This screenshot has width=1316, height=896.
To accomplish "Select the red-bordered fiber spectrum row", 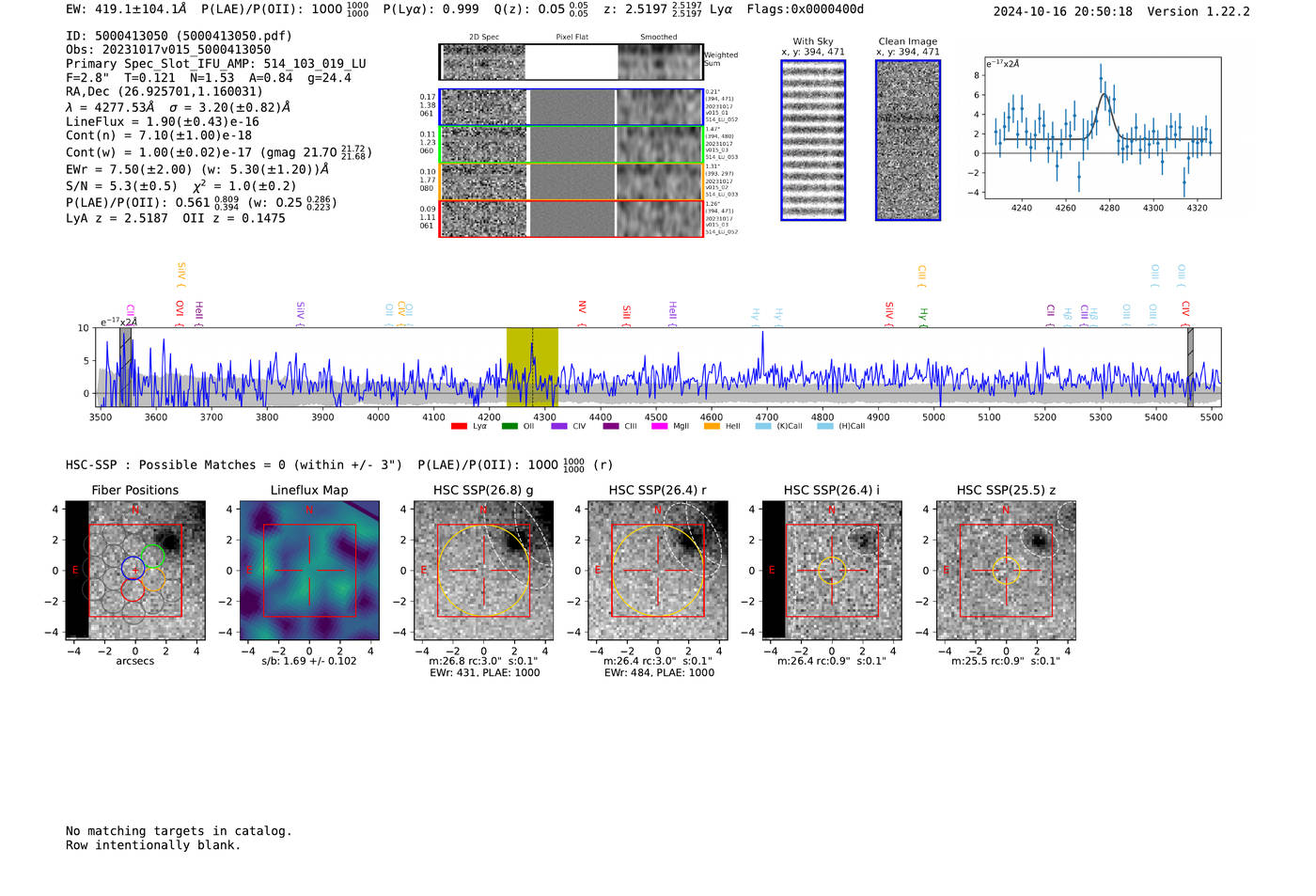I will tap(572, 218).
